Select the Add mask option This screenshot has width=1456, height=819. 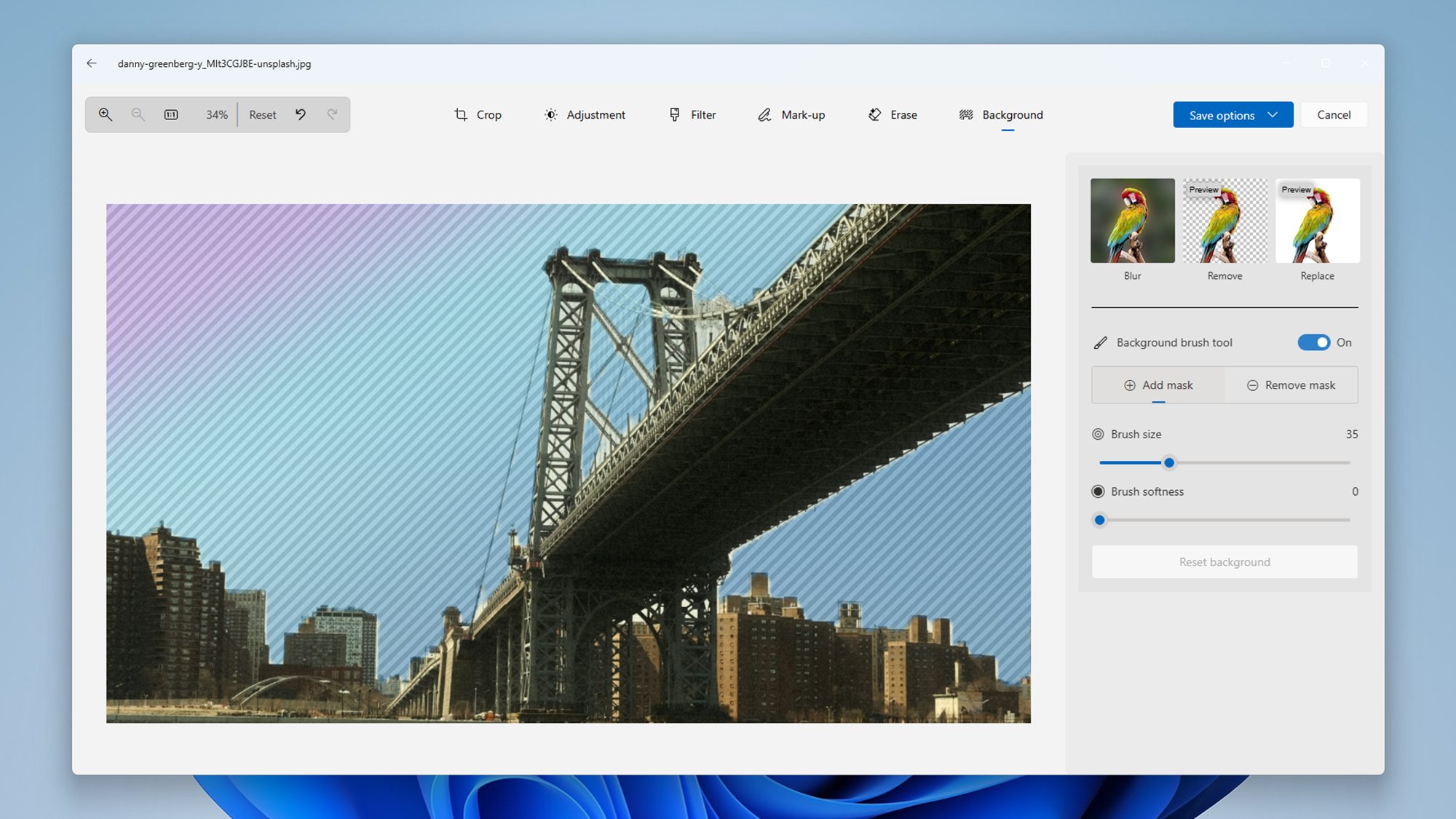point(1158,385)
